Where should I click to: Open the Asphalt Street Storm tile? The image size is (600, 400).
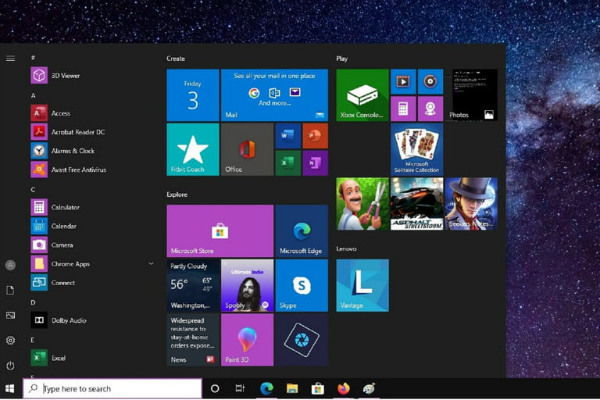(417, 204)
